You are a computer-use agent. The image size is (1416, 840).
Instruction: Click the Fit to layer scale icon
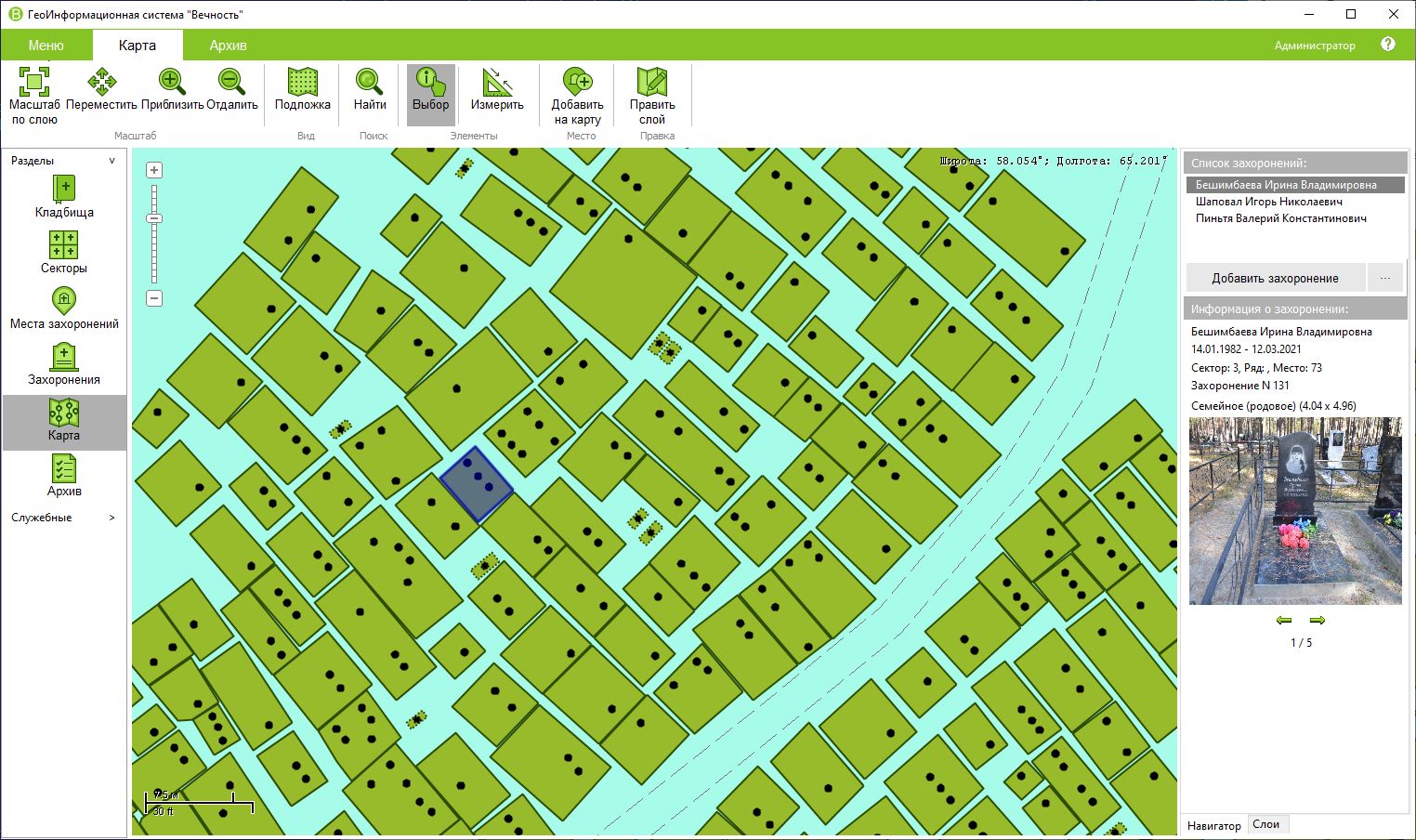tap(34, 82)
